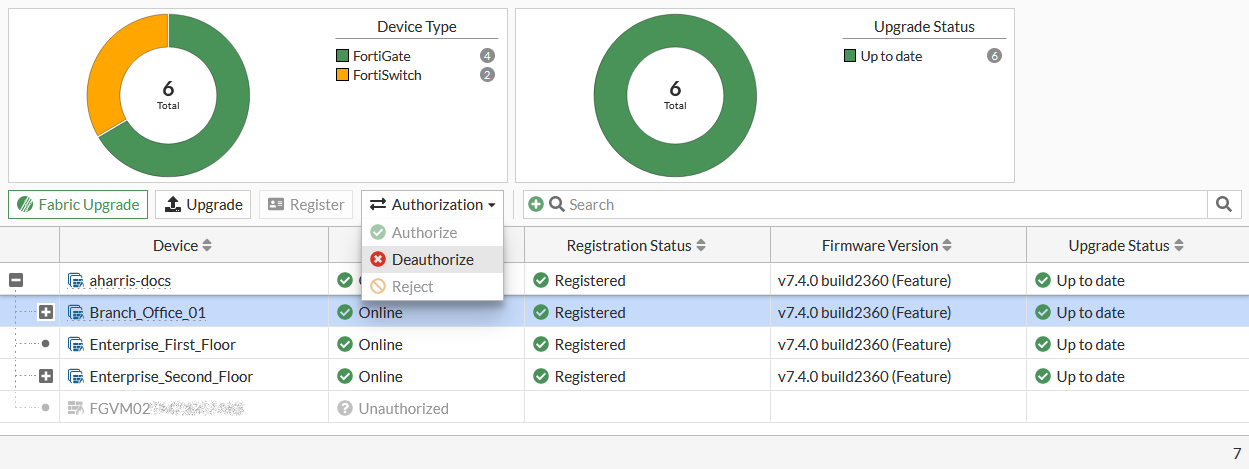Sort by Device column arrows
The image size is (1249, 469).
click(x=207, y=245)
